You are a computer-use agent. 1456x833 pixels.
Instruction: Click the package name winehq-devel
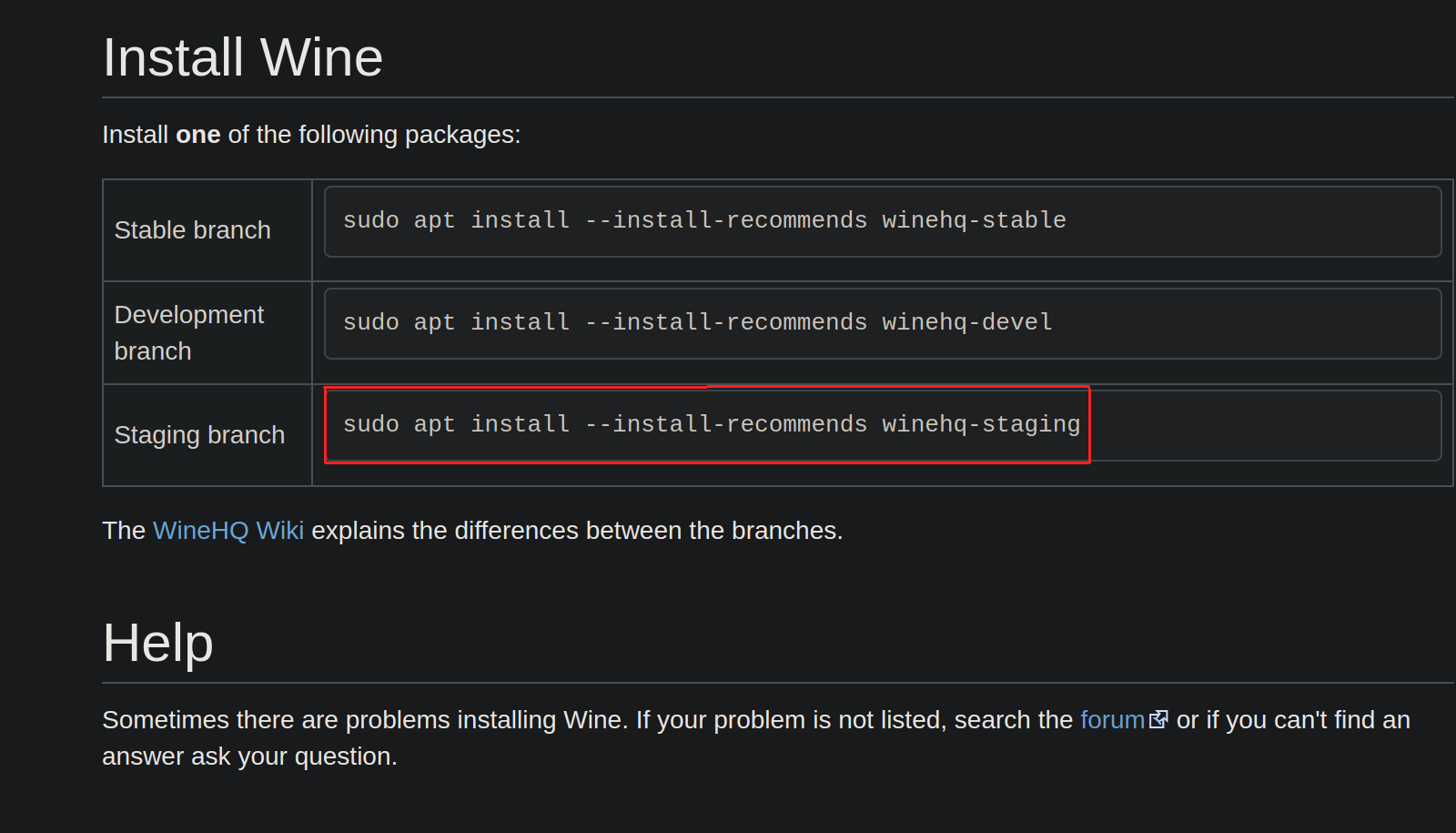coord(966,322)
